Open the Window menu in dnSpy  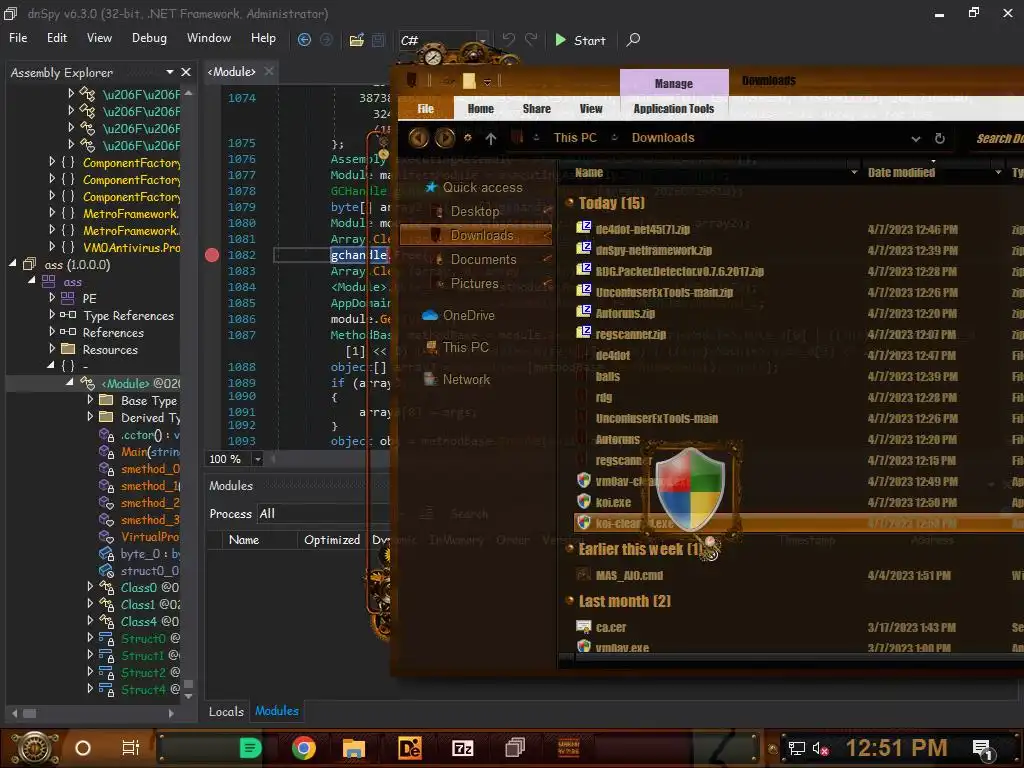(x=208, y=38)
